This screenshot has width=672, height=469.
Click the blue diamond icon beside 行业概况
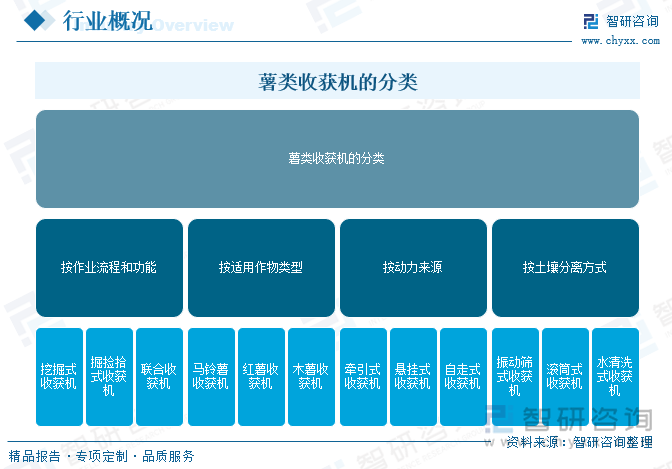tap(35, 20)
